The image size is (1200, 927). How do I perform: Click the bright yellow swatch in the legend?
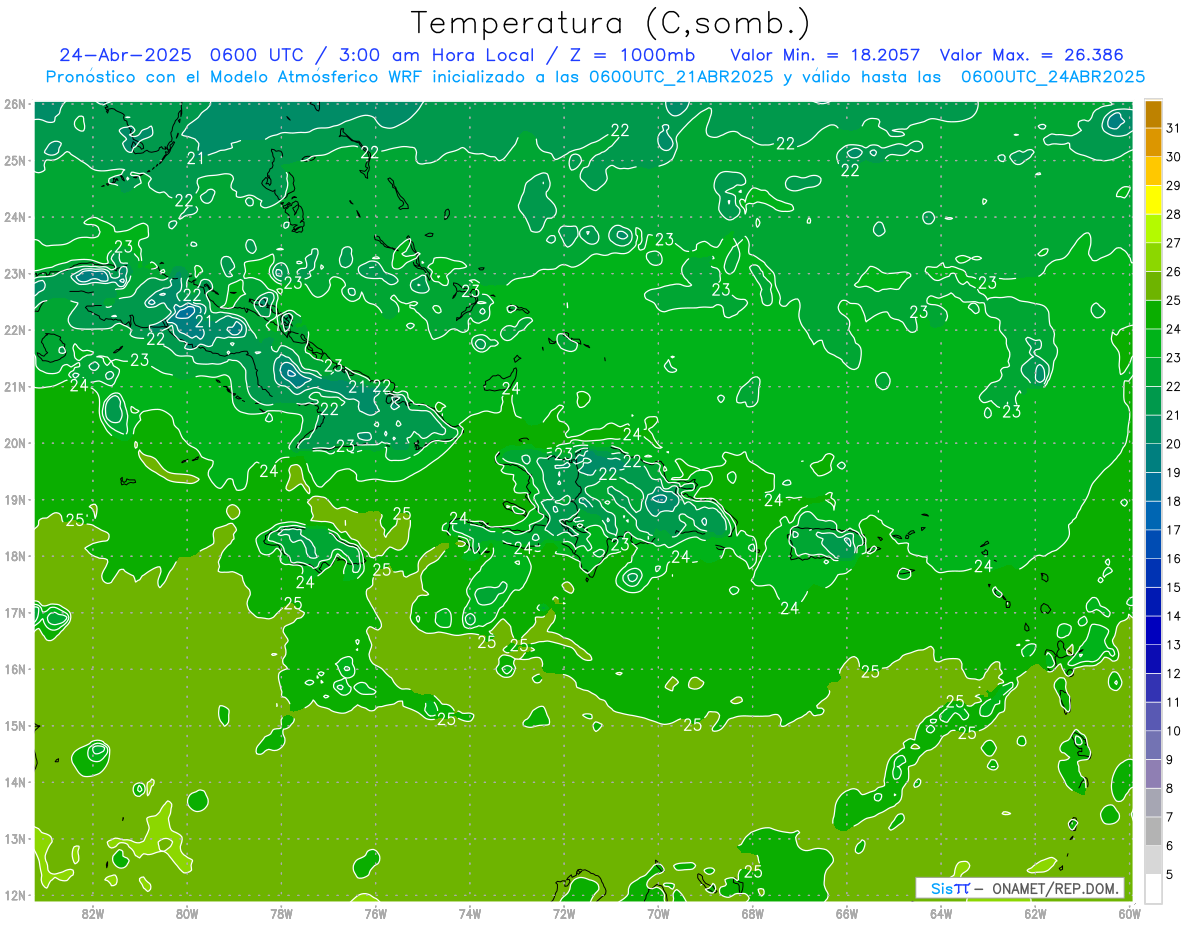pos(1153,201)
